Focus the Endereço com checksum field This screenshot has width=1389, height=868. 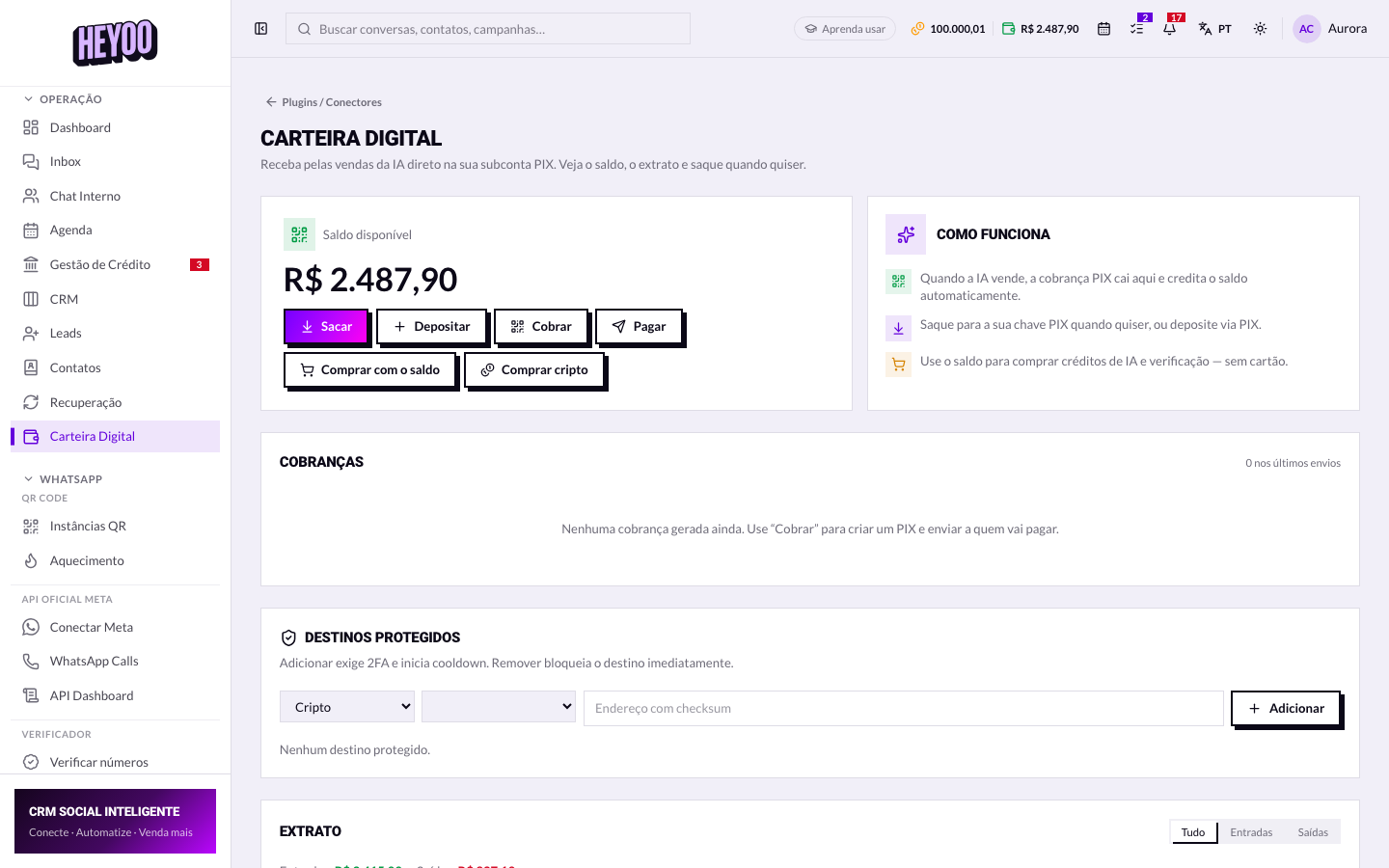(904, 708)
